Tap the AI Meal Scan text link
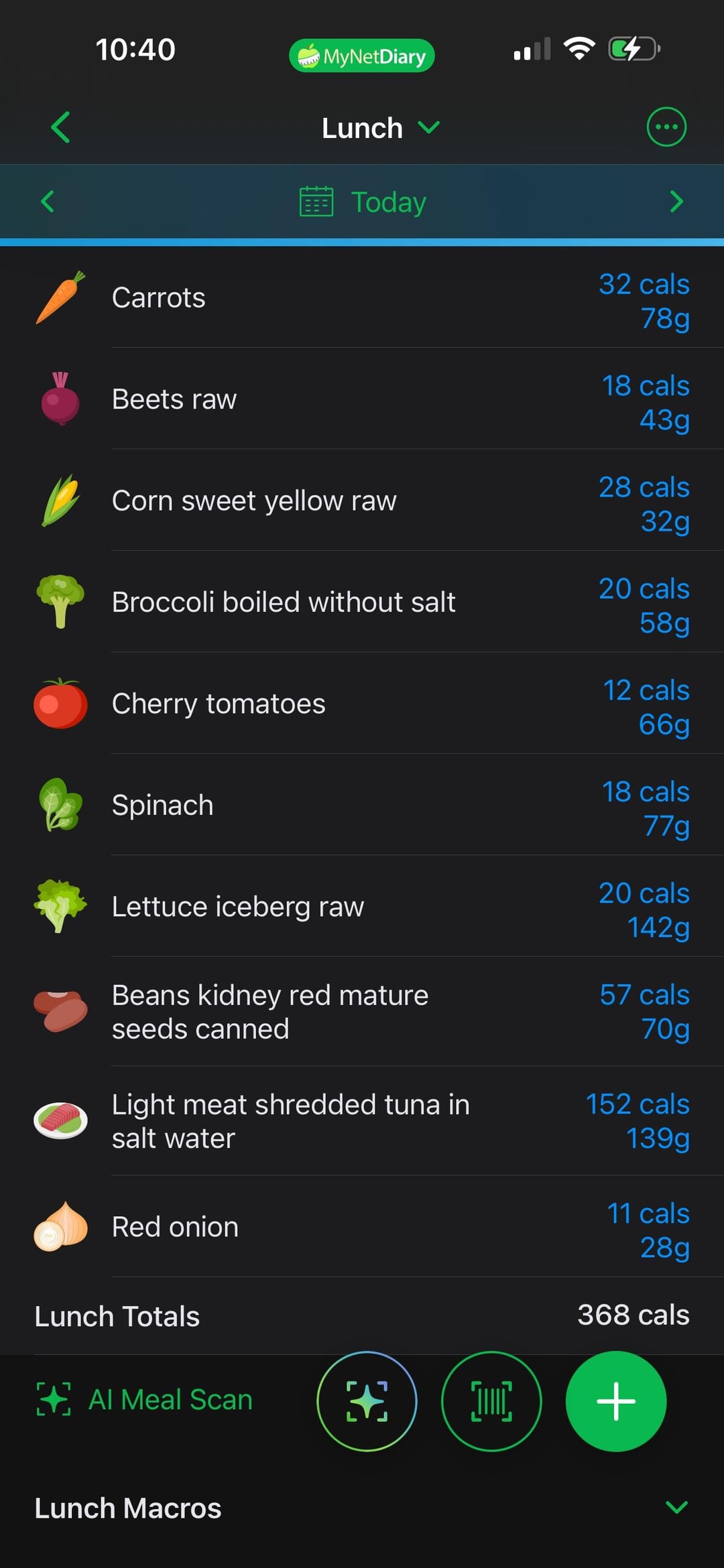Image resolution: width=724 pixels, height=1568 pixels. coord(170,1399)
